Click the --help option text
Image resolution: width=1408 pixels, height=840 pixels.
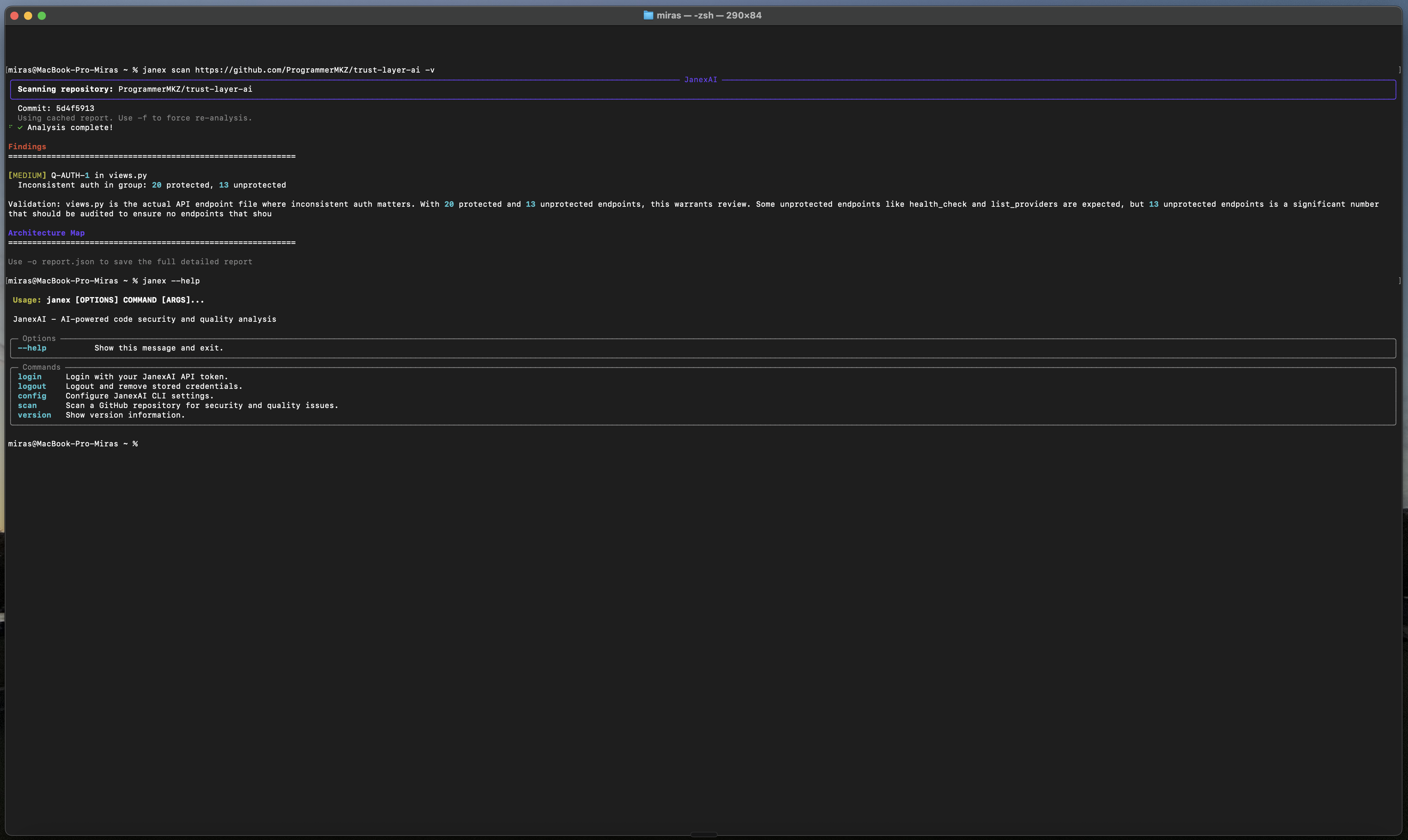point(32,348)
